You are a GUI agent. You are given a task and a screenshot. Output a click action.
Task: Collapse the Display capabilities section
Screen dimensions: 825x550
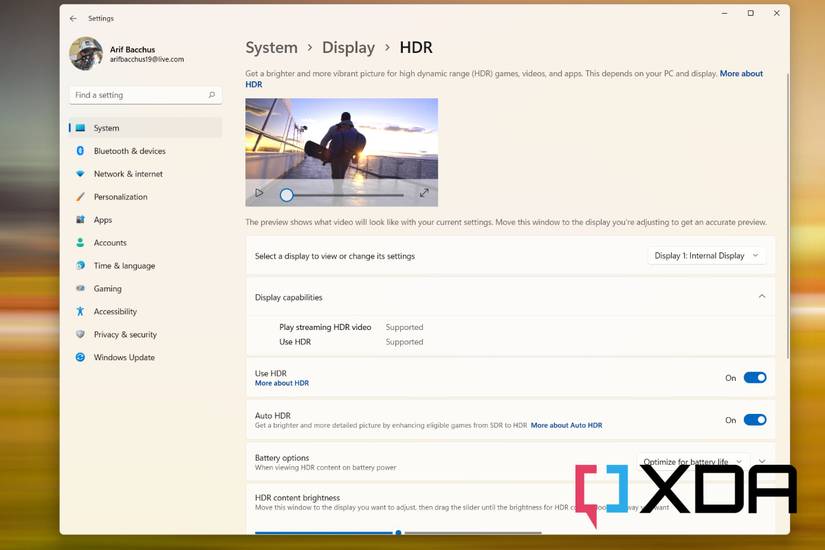tap(761, 297)
